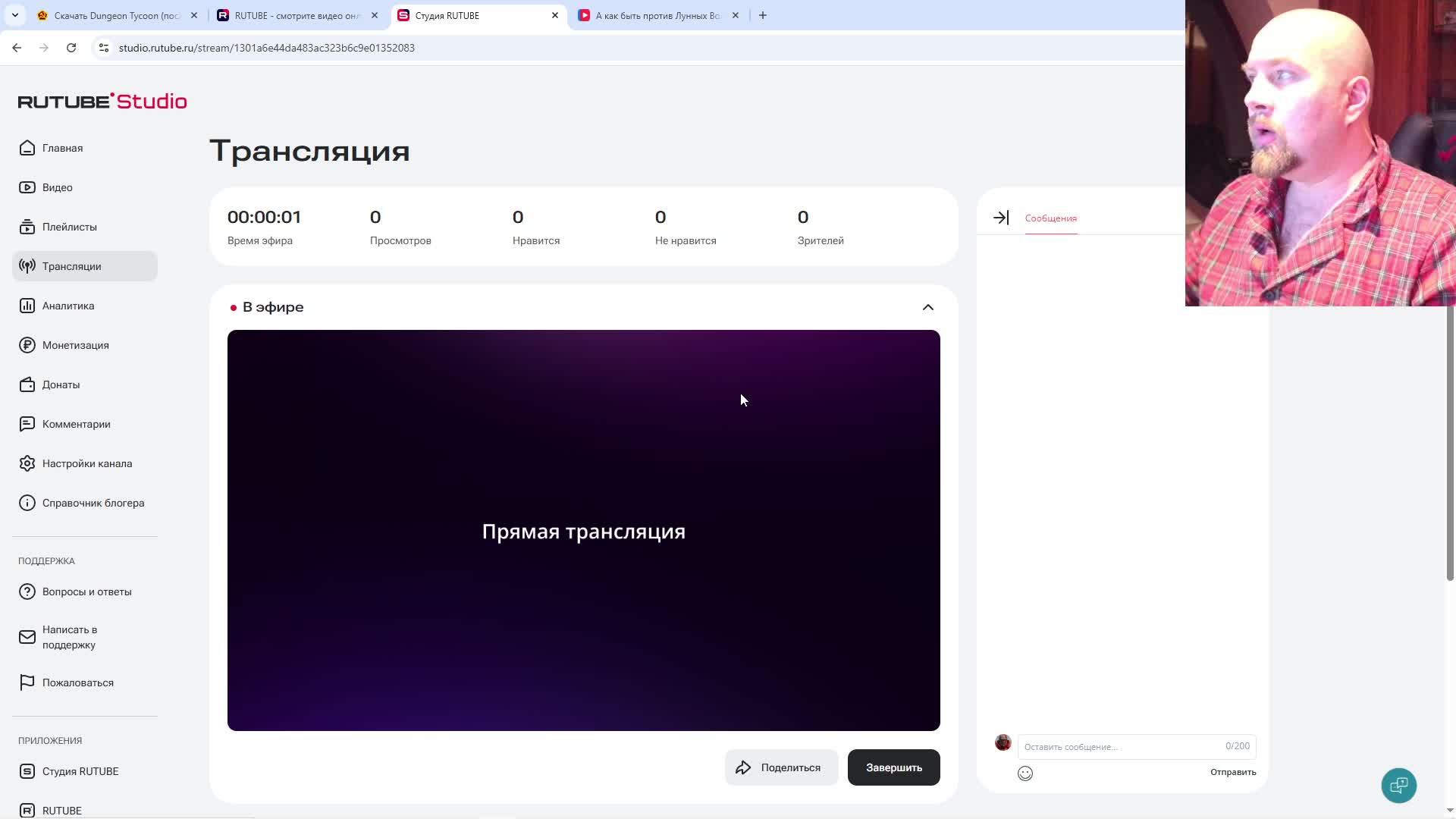The image size is (1456, 819).
Task: Click the Отправить link in chat
Action: [x=1232, y=772]
